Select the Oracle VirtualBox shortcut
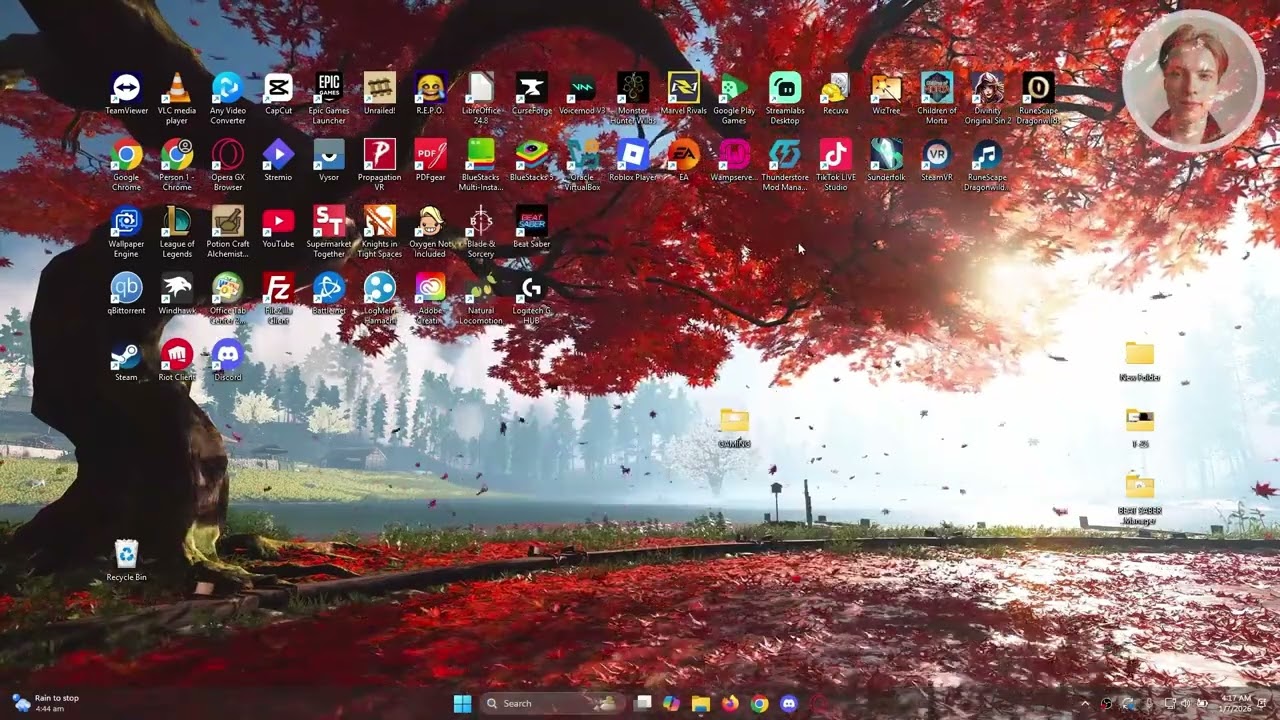1280x720 pixels. 582,155
